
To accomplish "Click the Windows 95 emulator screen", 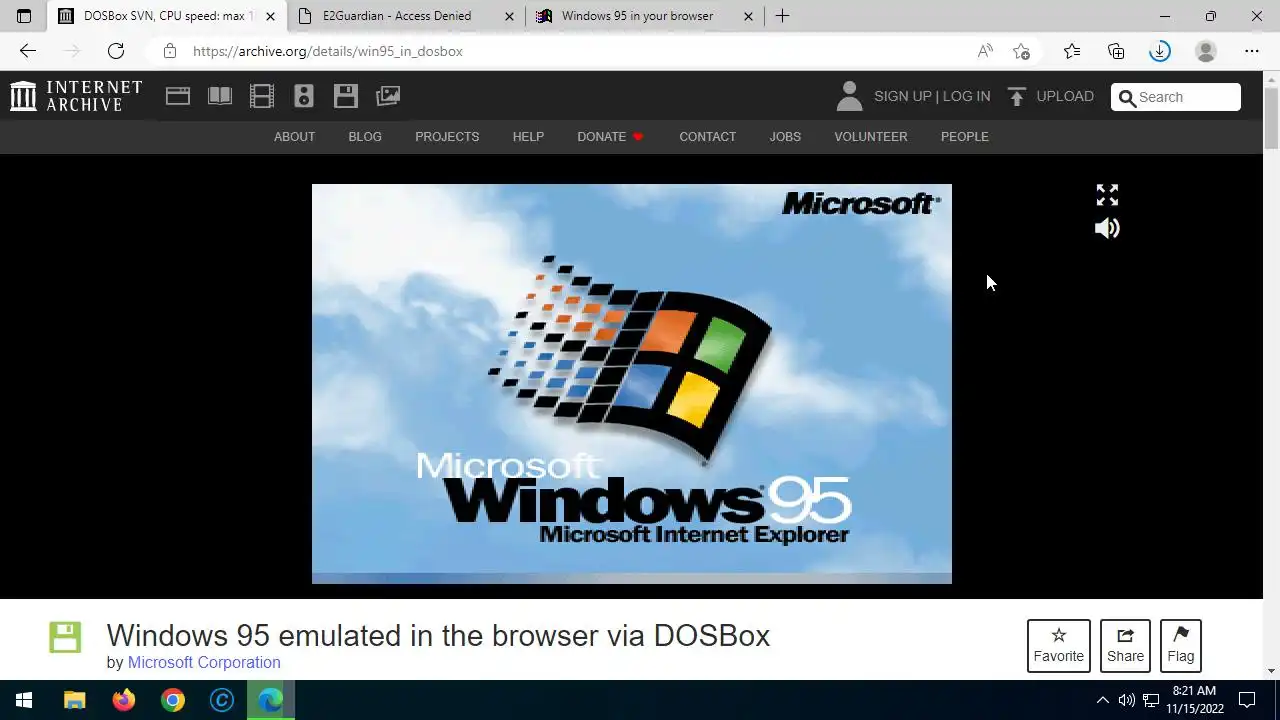I will coord(632,384).
